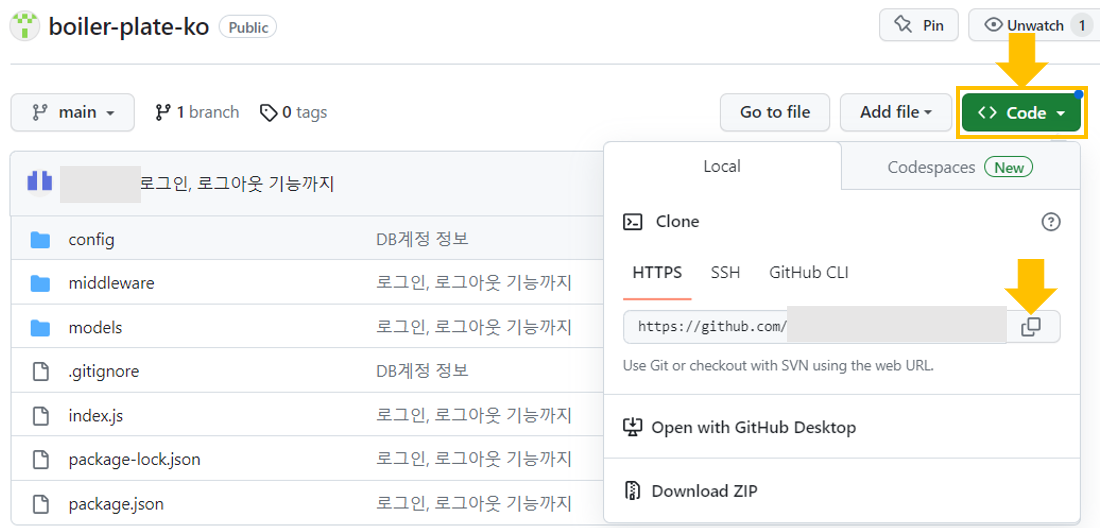Click the file icon beside package.json

click(x=41, y=504)
